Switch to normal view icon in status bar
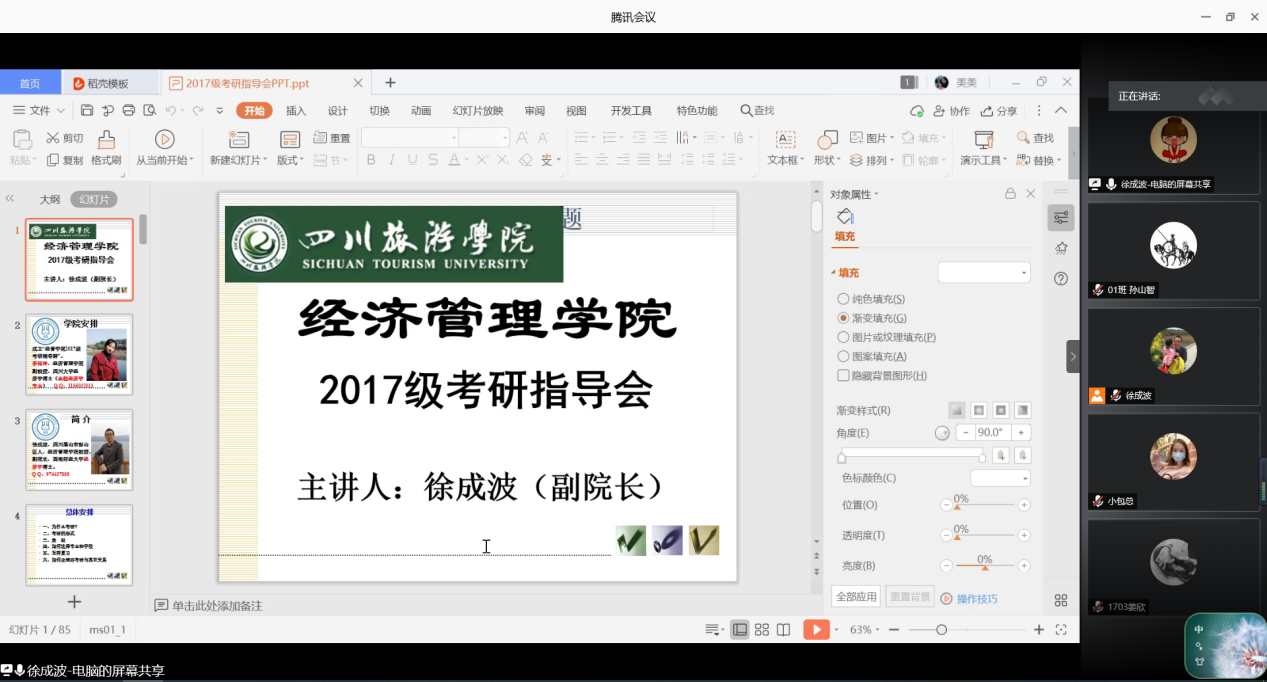 point(740,629)
